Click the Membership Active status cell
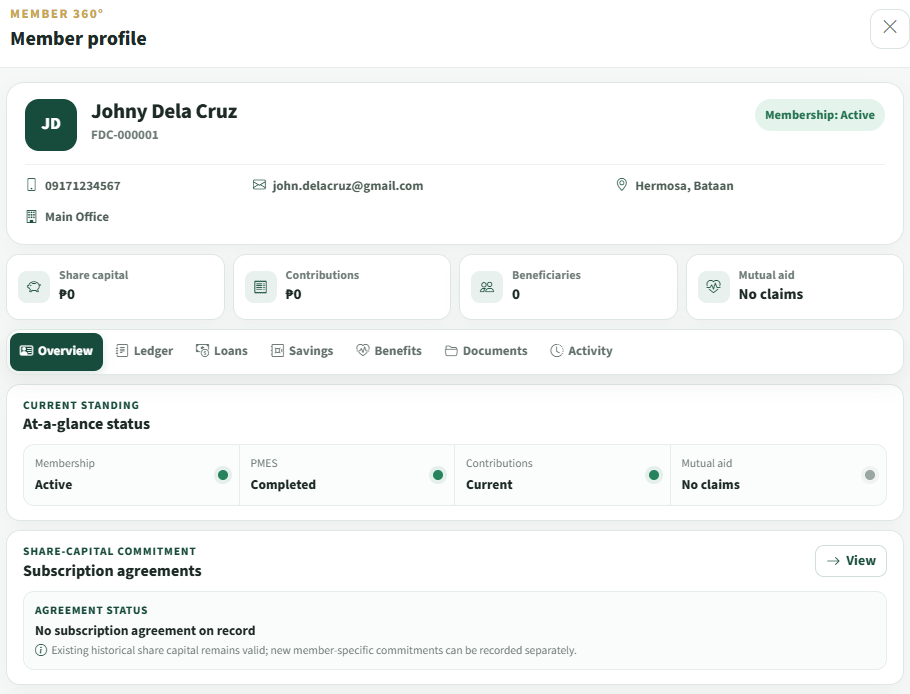Image resolution: width=910 pixels, height=694 pixels. 132,475
